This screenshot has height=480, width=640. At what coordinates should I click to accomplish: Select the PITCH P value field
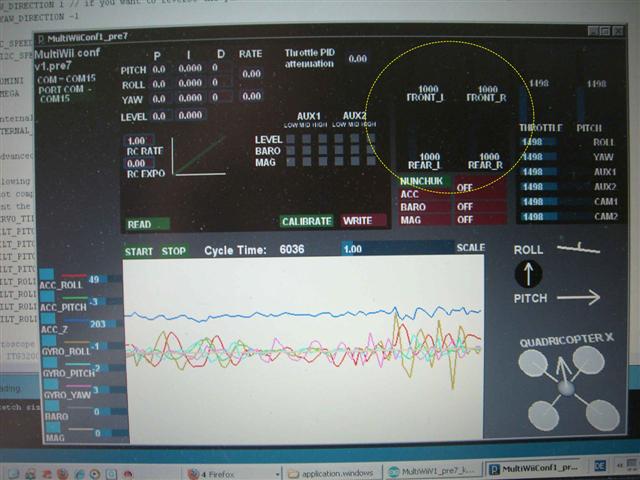point(160,69)
